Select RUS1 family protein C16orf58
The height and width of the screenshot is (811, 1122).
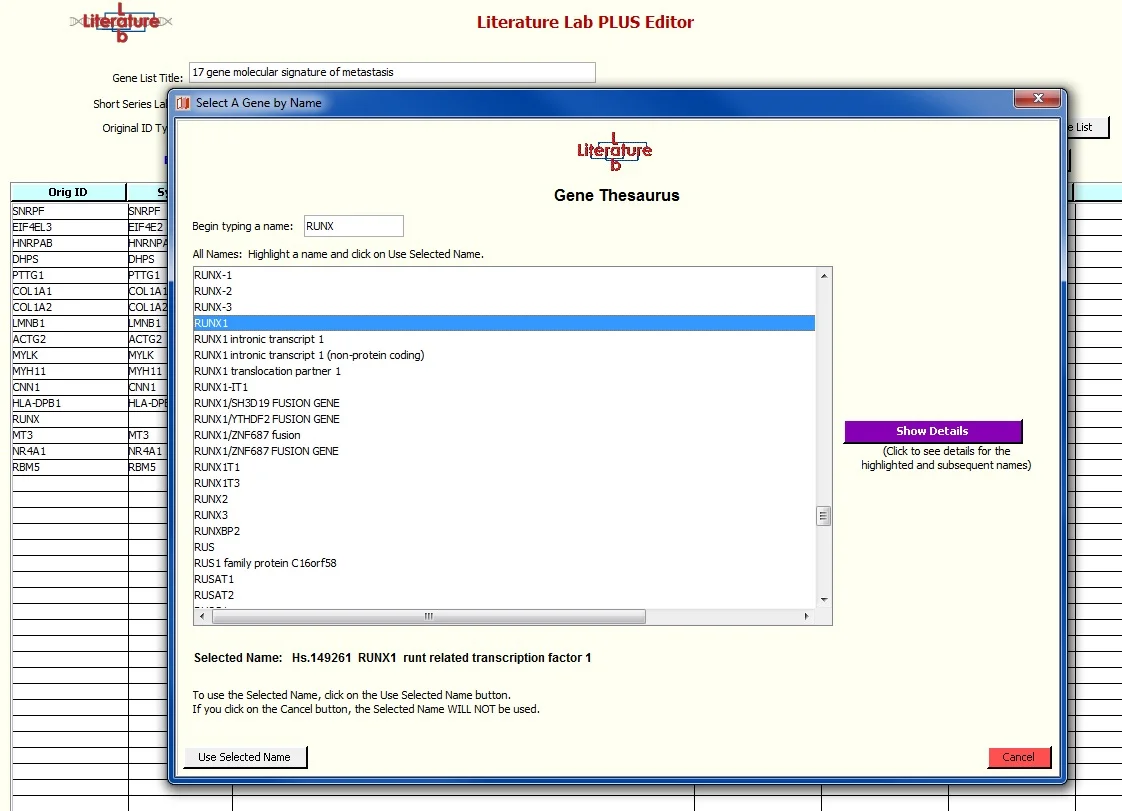click(504, 563)
